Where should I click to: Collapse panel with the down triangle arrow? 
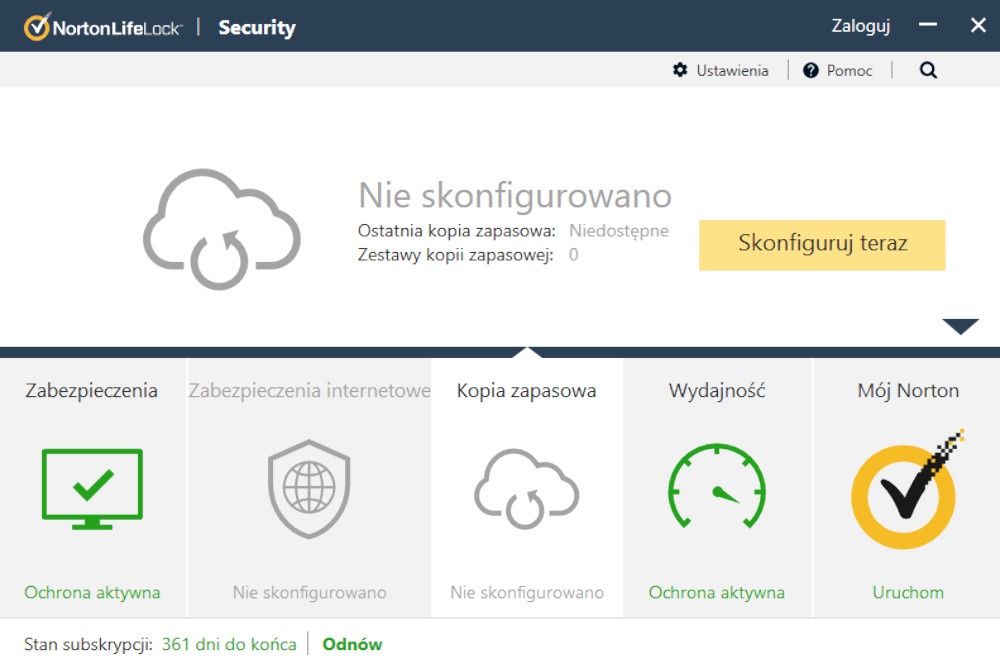[960, 326]
